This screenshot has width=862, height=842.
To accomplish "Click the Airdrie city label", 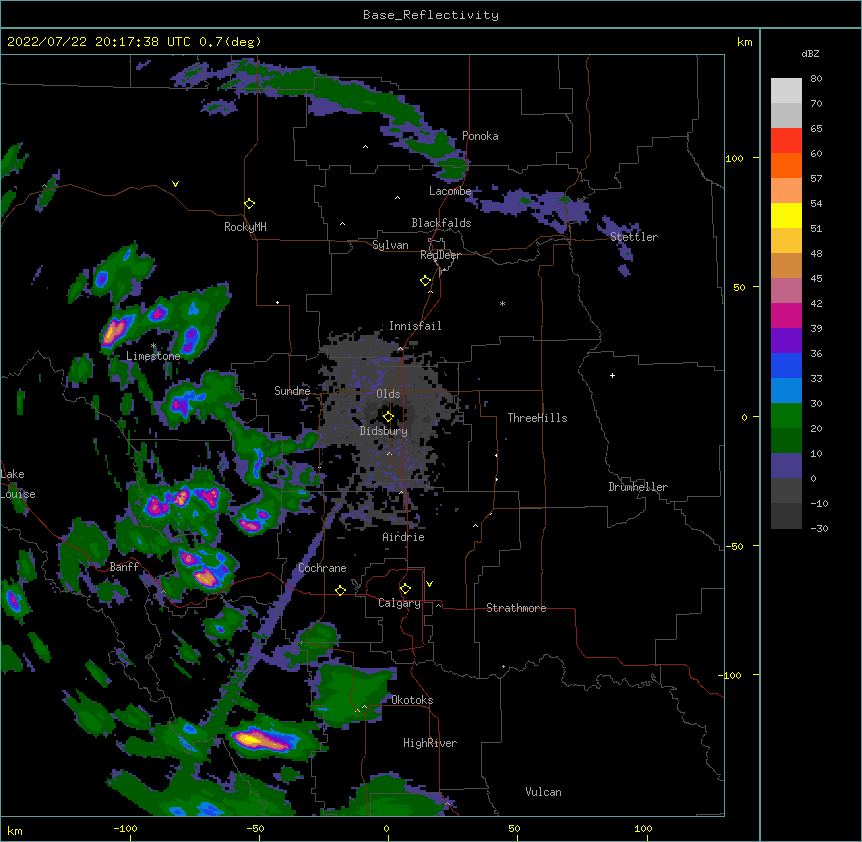I will point(404,537).
